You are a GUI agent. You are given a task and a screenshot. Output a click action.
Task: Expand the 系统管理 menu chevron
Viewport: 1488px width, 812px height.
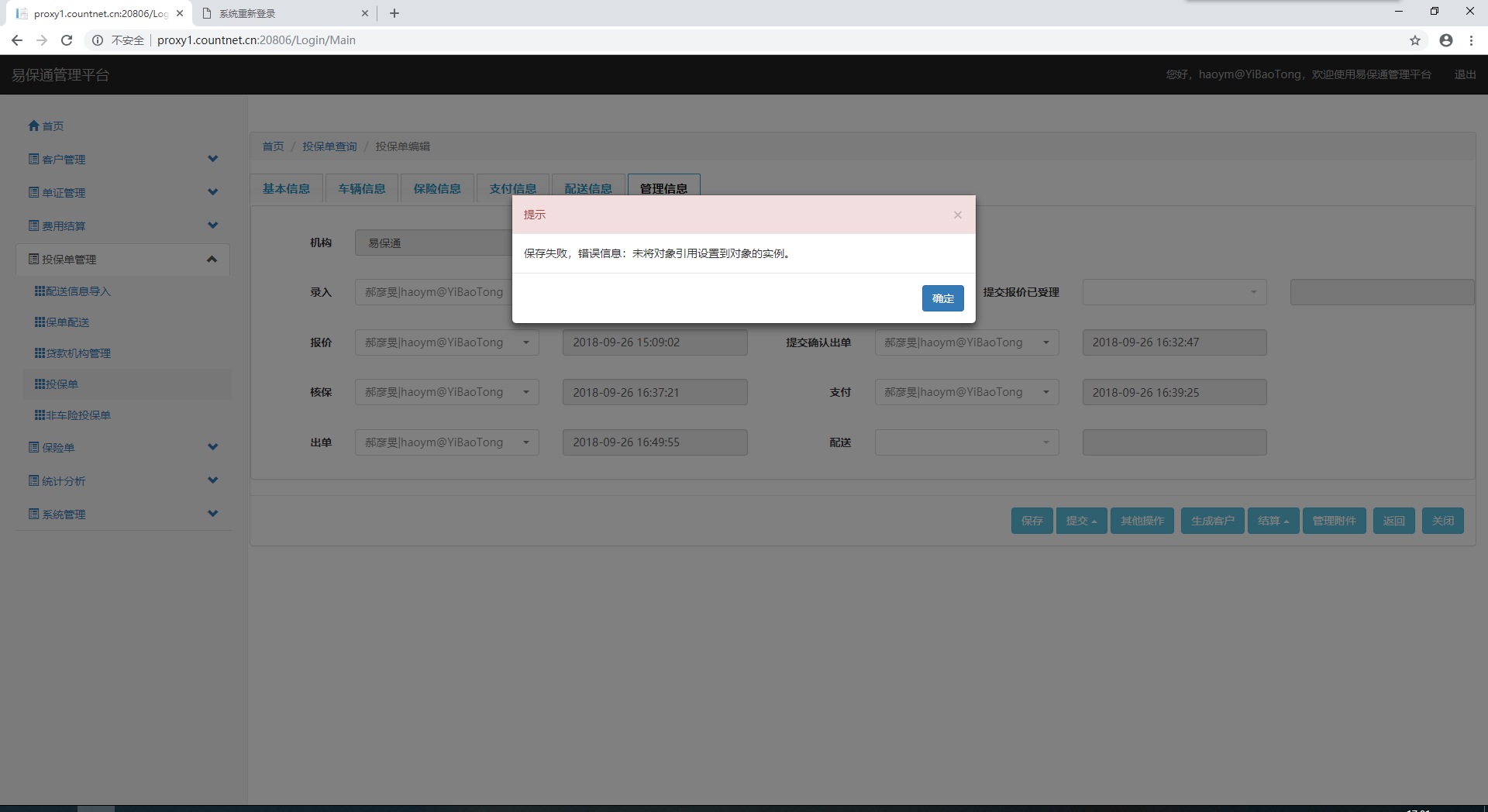(213, 514)
